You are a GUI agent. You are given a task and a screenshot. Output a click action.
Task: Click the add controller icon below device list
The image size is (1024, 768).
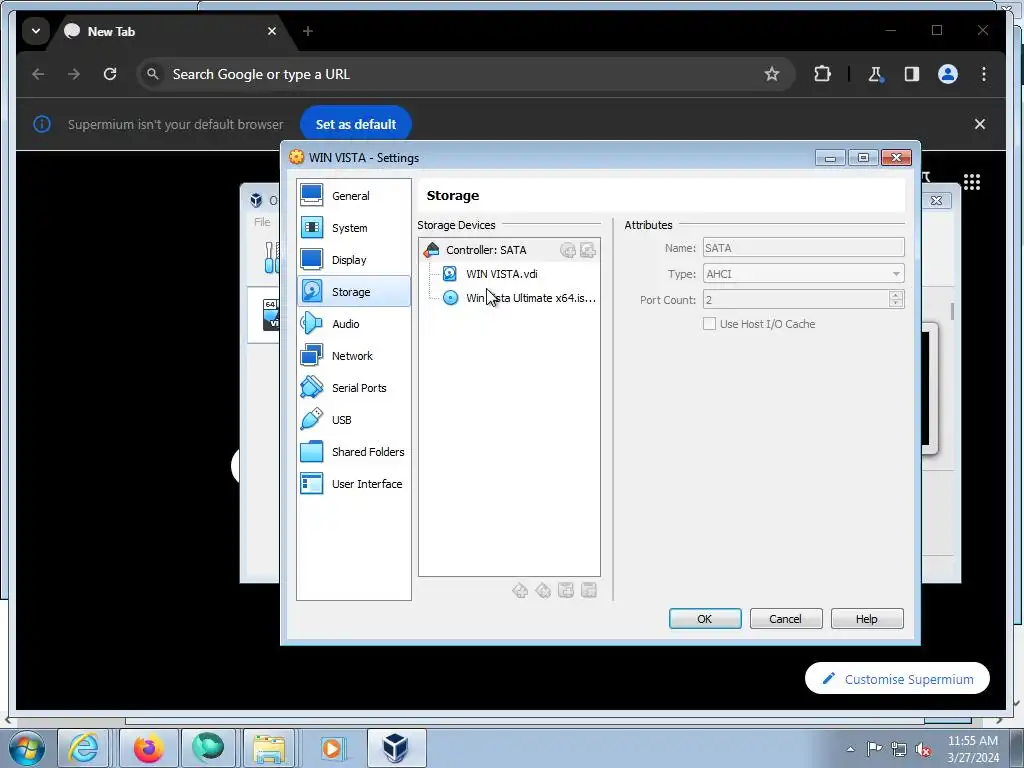tap(520, 590)
